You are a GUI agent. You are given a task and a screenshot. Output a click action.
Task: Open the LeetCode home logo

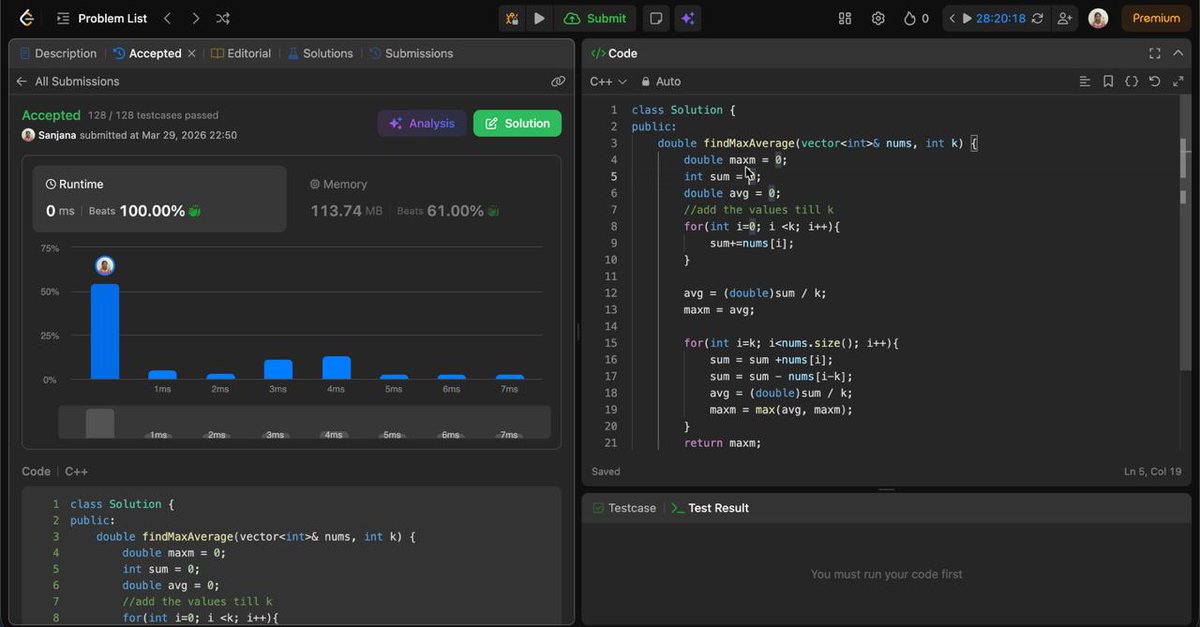click(x=27, y=18)
